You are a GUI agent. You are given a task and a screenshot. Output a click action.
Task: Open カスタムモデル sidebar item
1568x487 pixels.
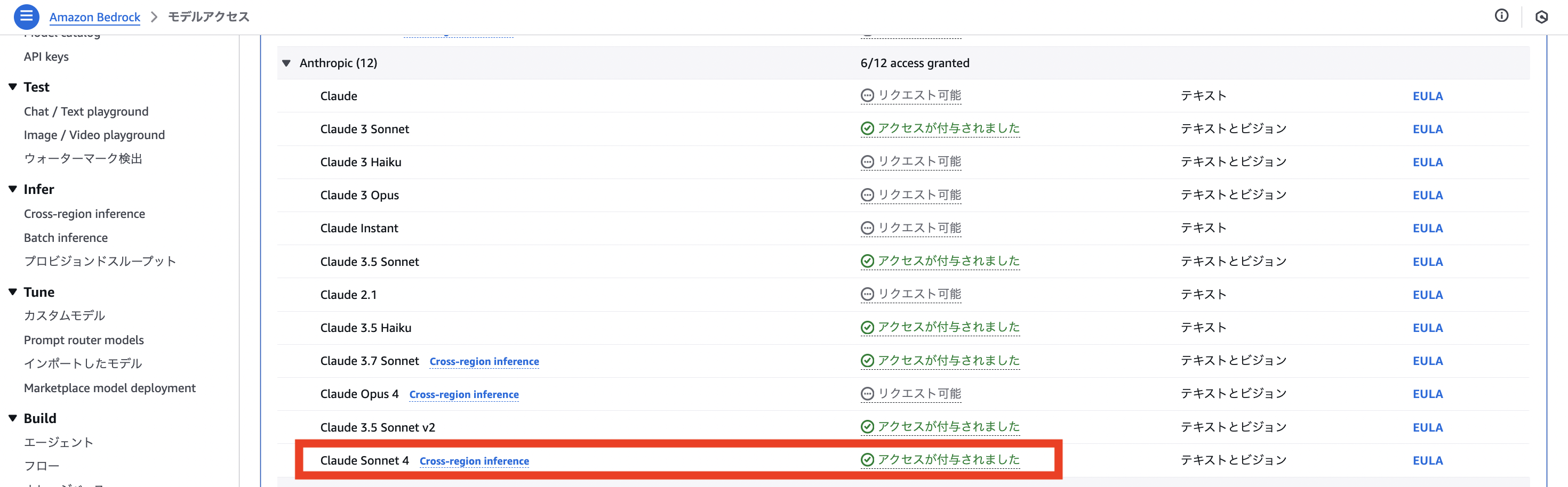[x=65, y=315]
